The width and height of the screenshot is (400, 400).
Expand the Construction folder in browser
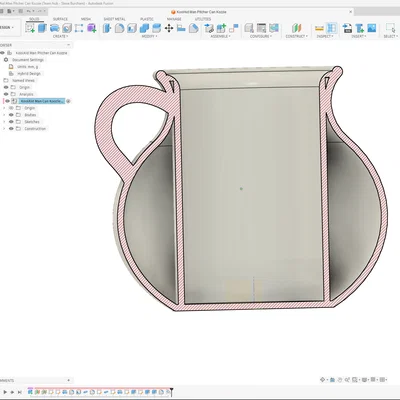click(4, 129)
